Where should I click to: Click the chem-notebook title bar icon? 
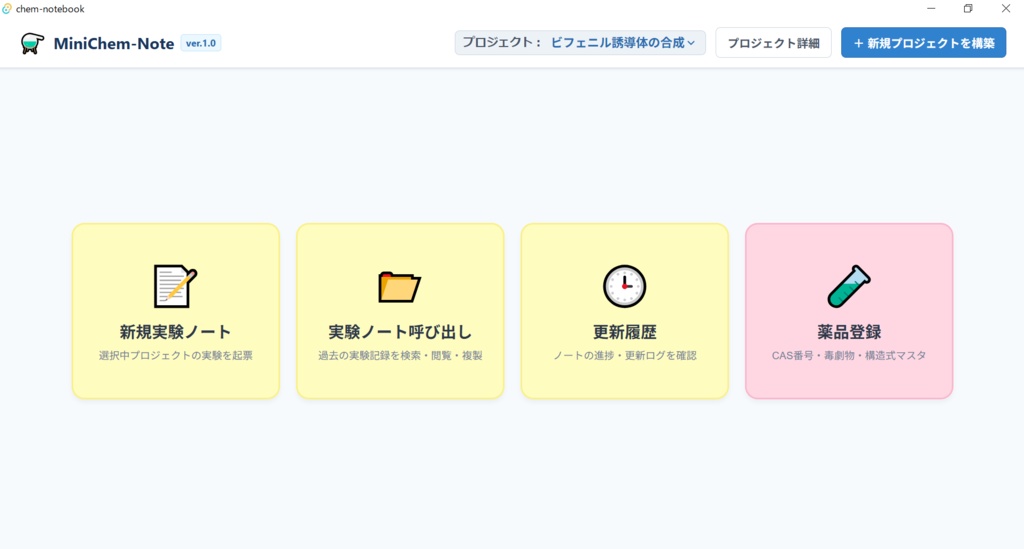click(x=7, y=9)
